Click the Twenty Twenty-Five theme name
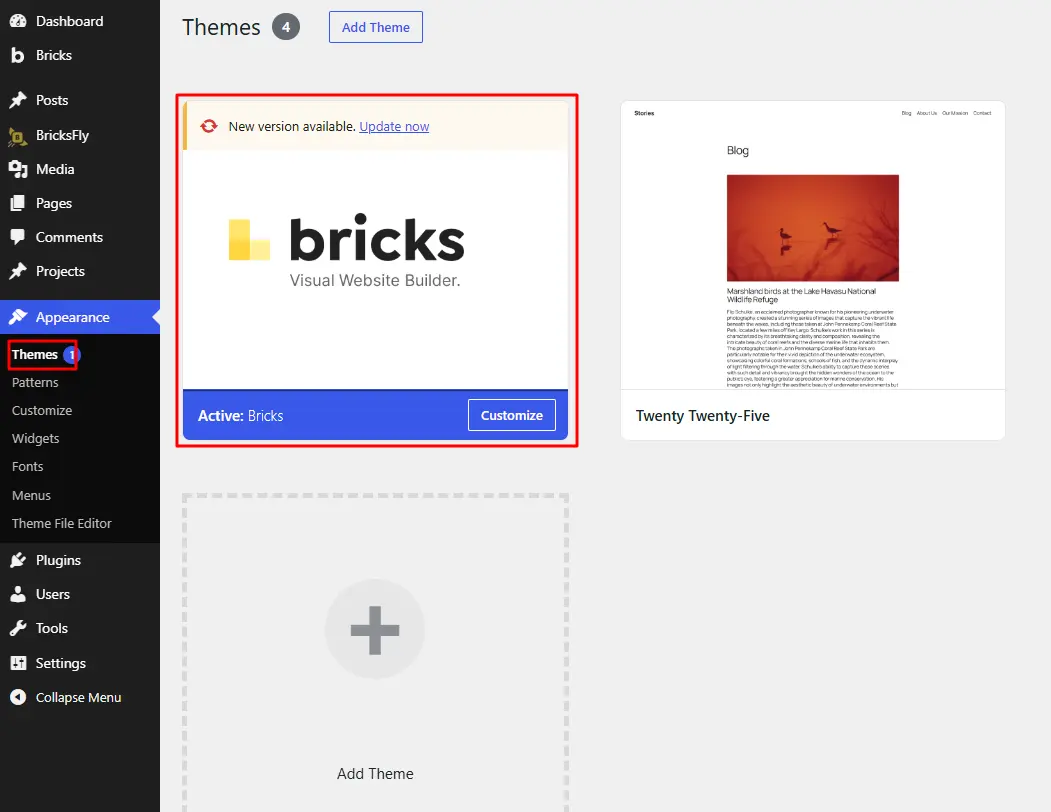This screenshot has width=1051, height=812. (702, 416)
